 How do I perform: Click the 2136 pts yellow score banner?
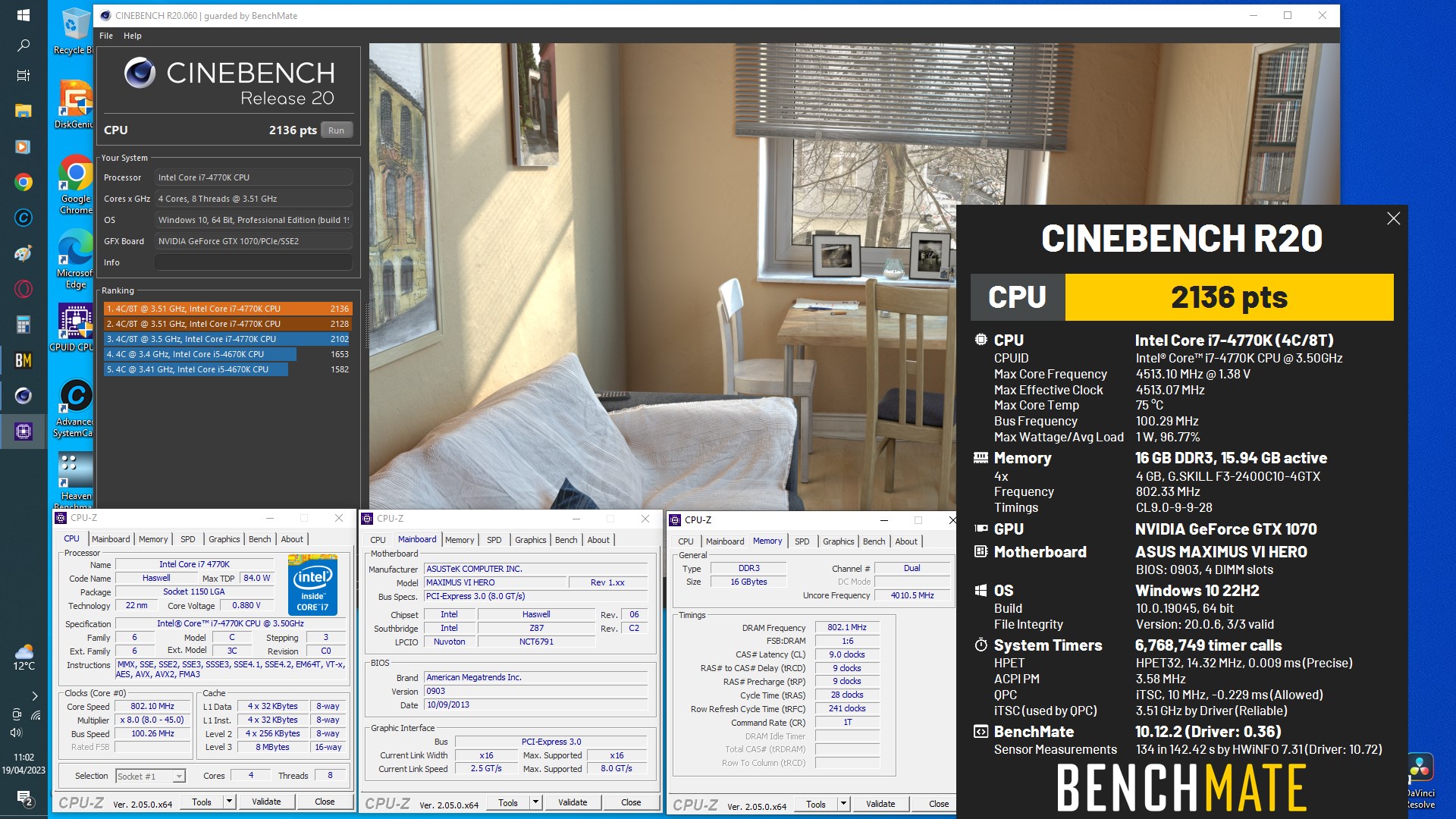(1229, 297)
